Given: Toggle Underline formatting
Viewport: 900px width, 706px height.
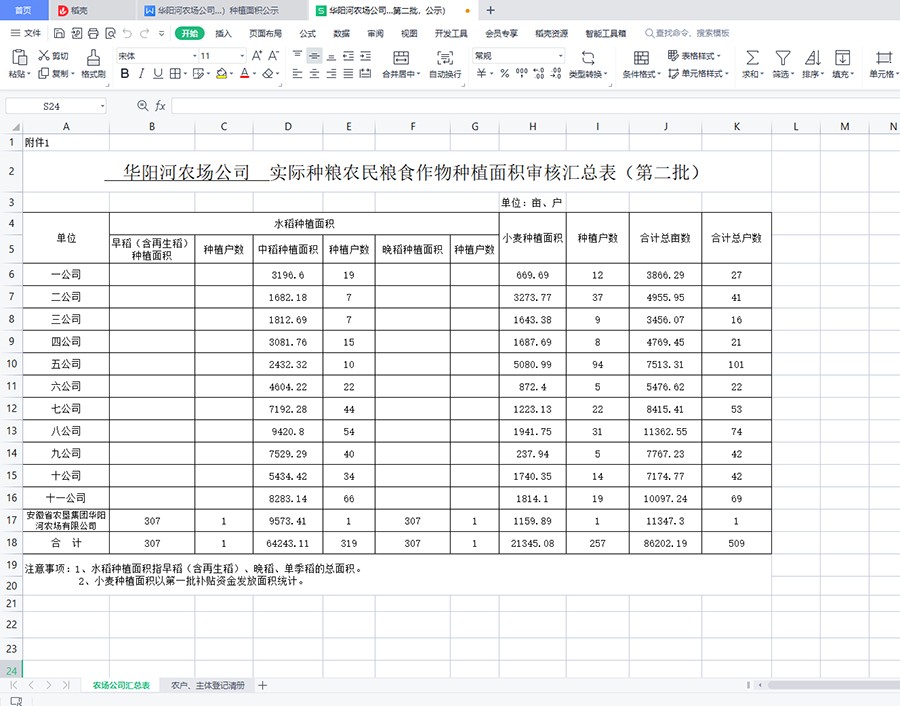Looking at the screenshot, I should [158, 74].
